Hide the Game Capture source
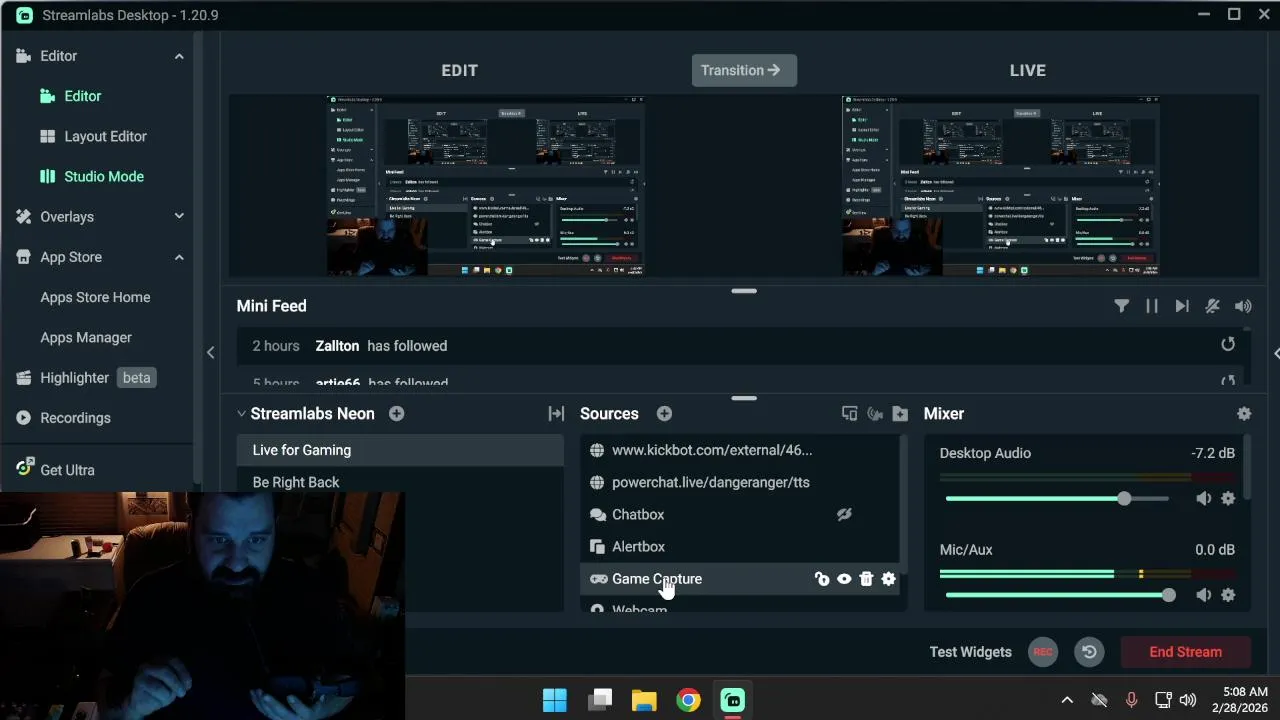 coord(844,579)
